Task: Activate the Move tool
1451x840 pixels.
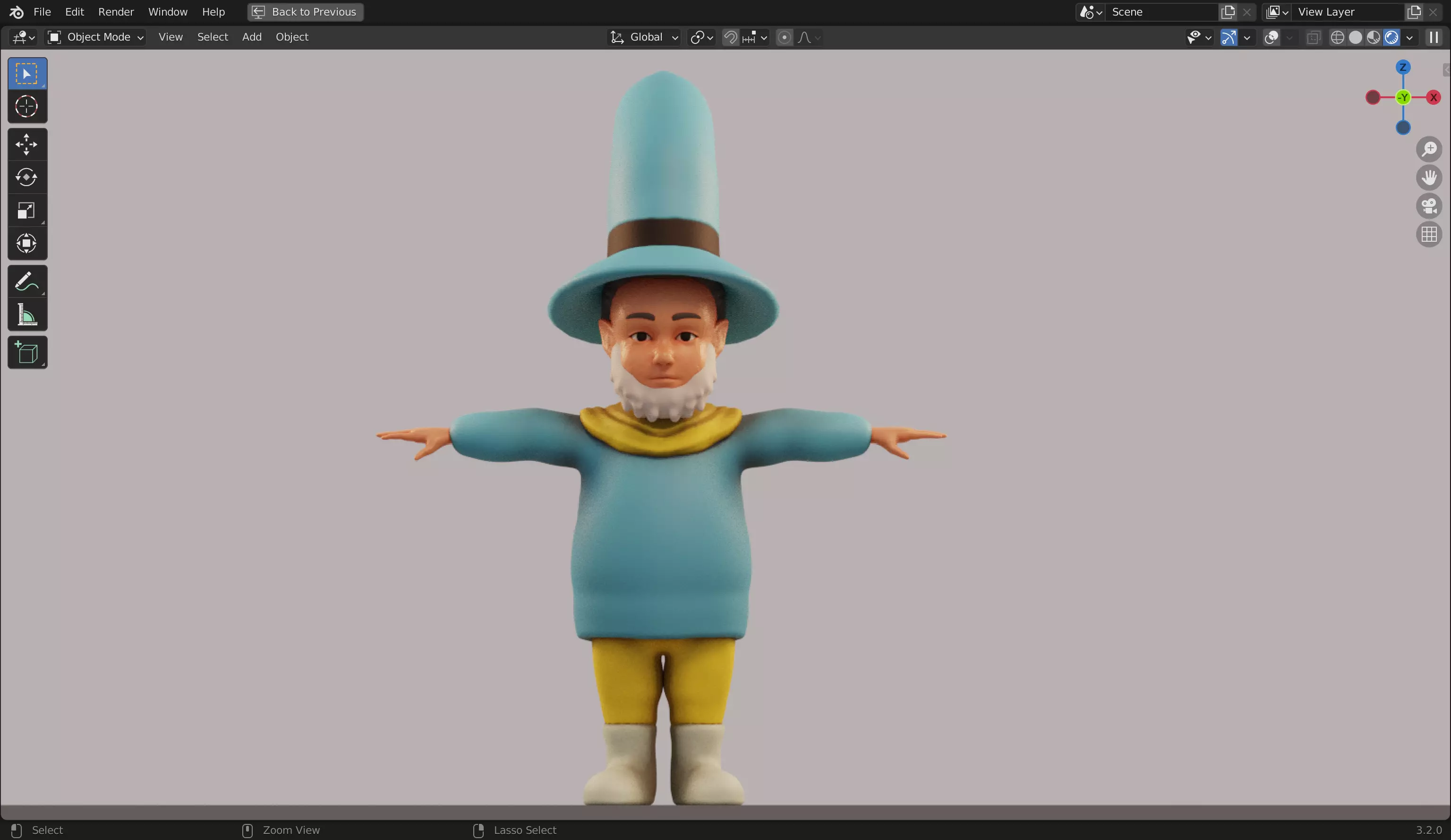Action: point(26,144)
